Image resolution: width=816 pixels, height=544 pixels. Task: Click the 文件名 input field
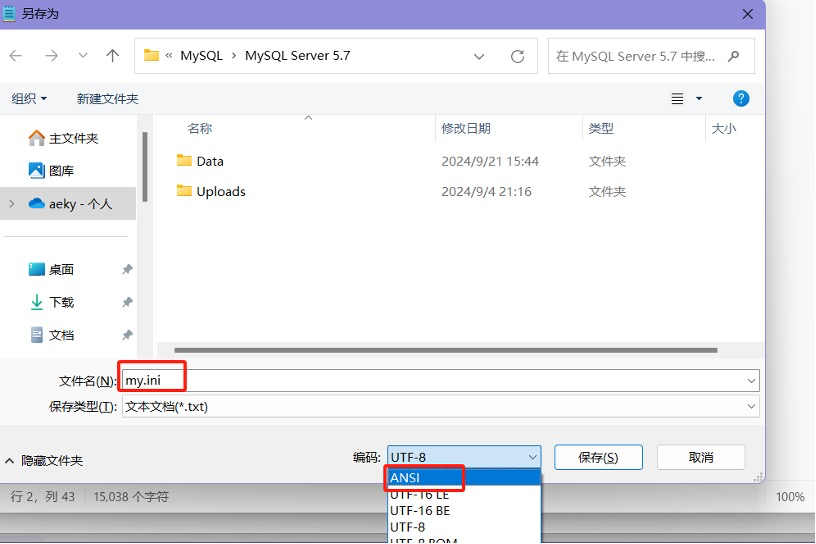pos(440,380)
